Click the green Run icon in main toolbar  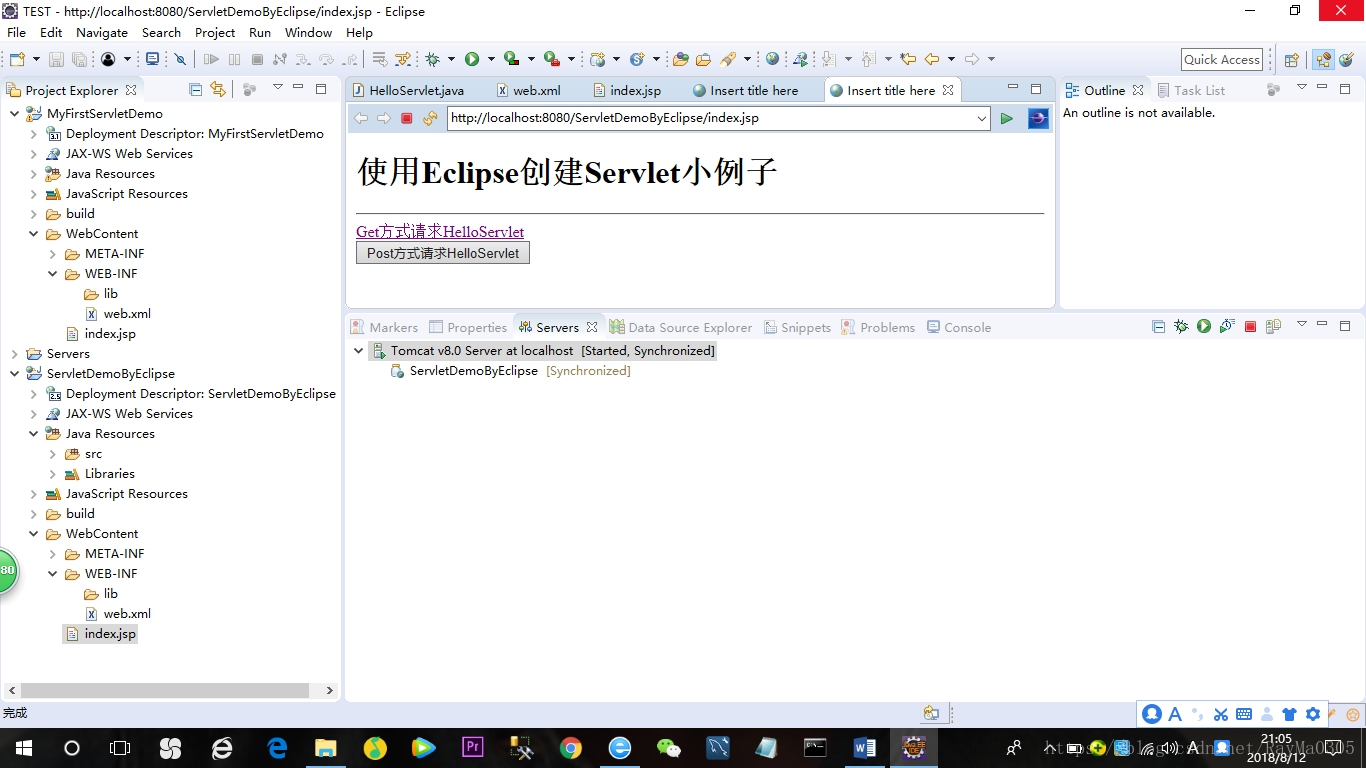pos(472,59)
